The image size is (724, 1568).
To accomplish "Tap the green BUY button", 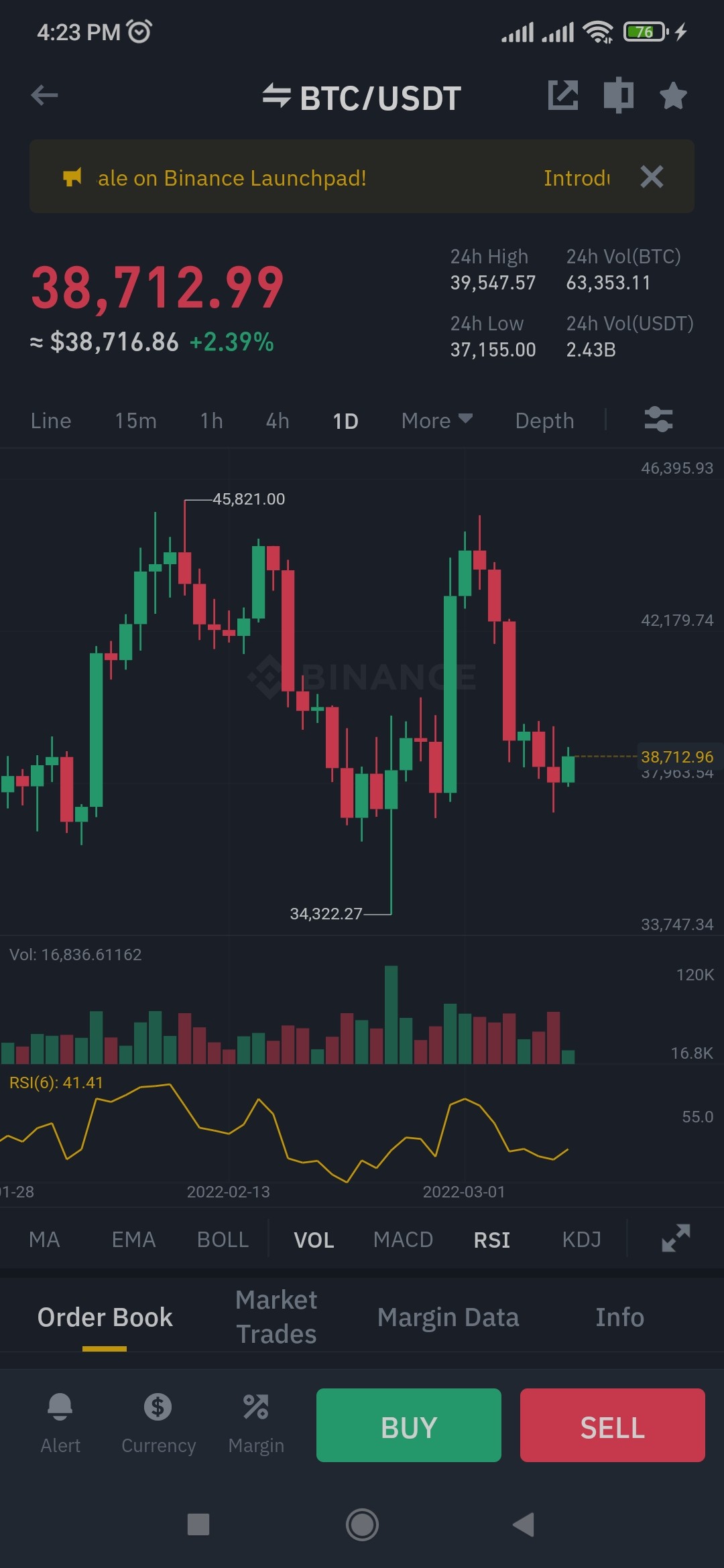I will click(409, 1425).
